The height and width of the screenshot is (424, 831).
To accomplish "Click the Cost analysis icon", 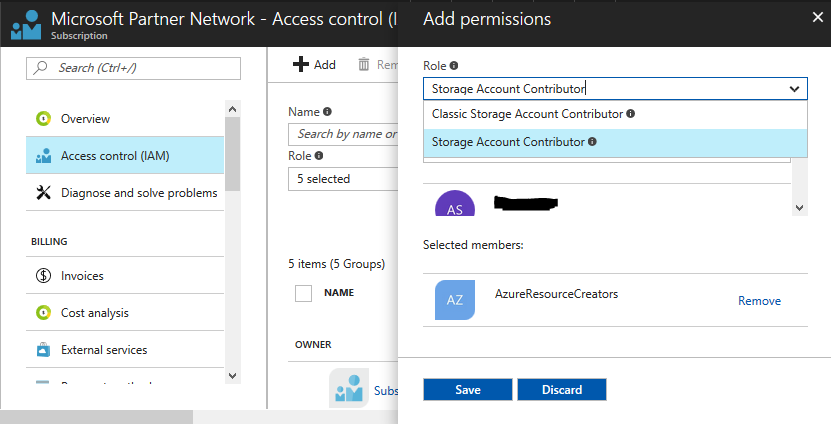I will pyautogui.click(x=43, y=313).
